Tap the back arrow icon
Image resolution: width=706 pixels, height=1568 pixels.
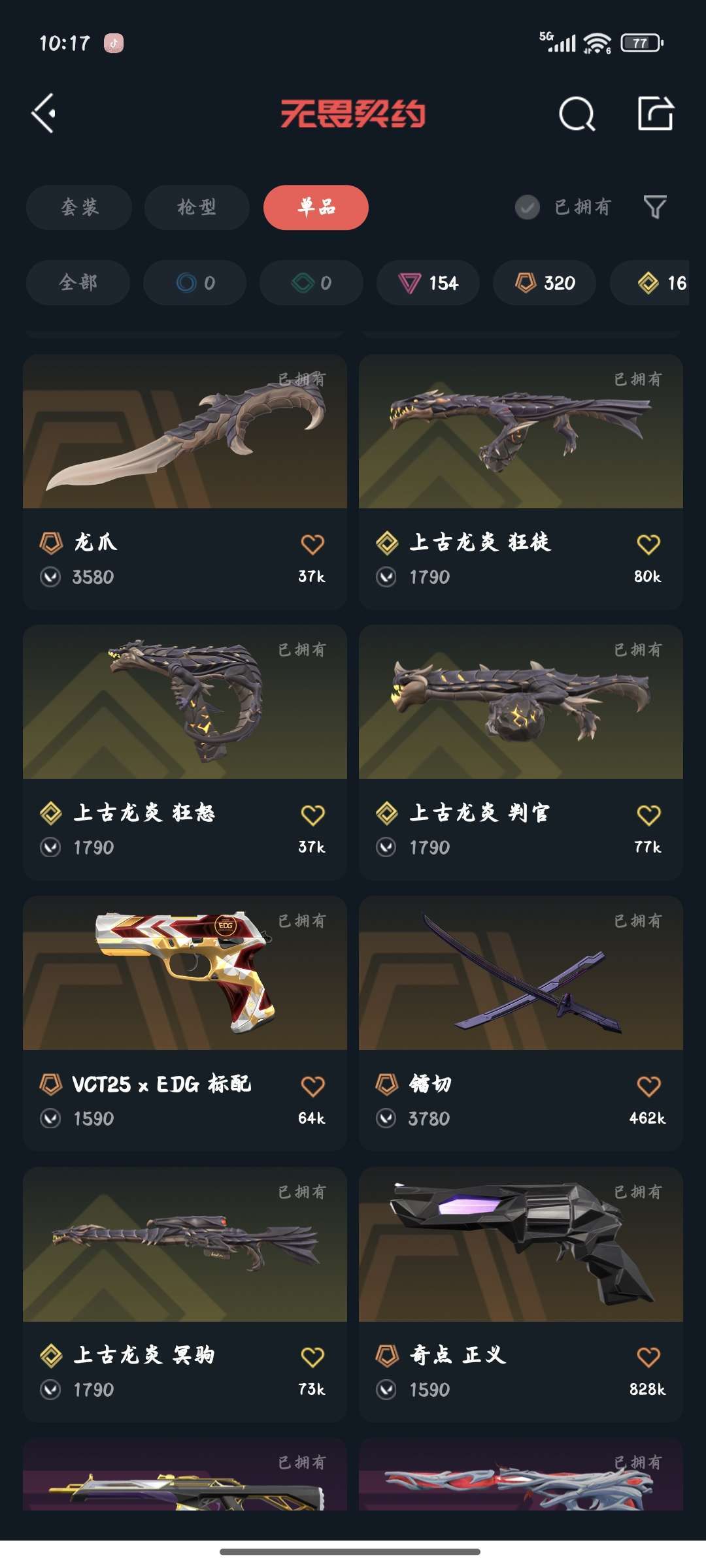(x=44, y=114)
